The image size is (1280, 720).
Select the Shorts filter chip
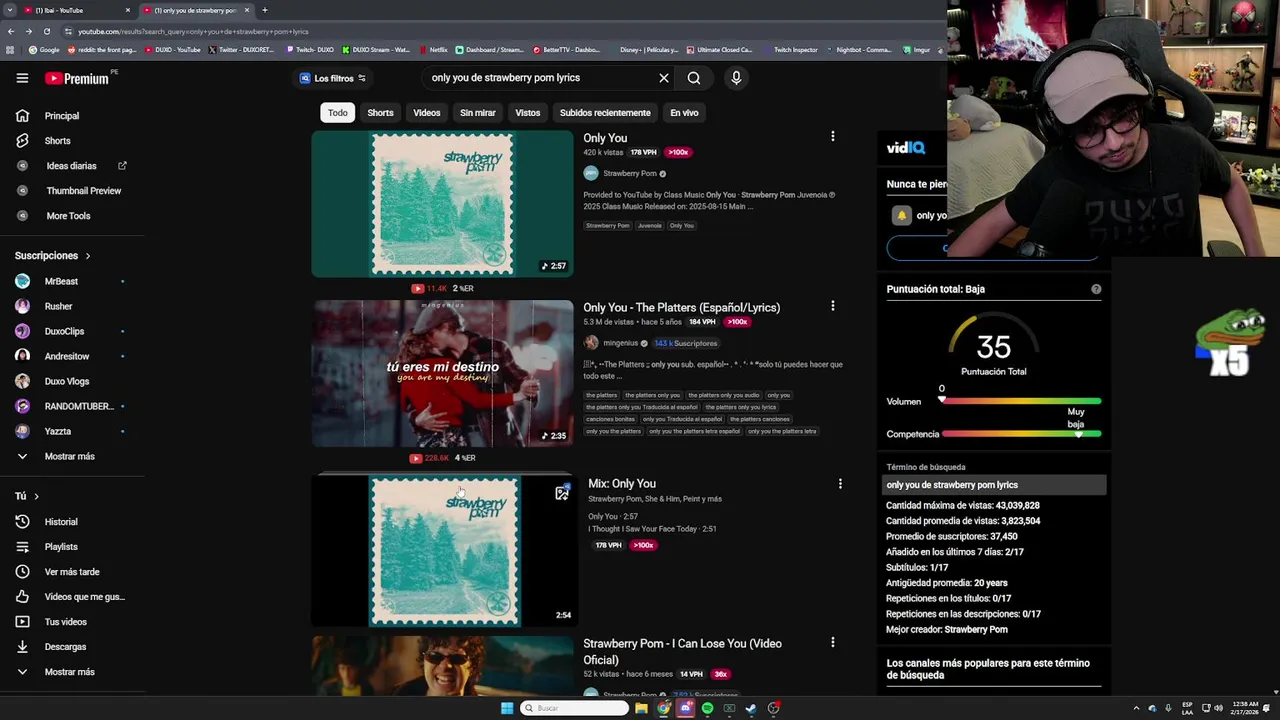380,113
